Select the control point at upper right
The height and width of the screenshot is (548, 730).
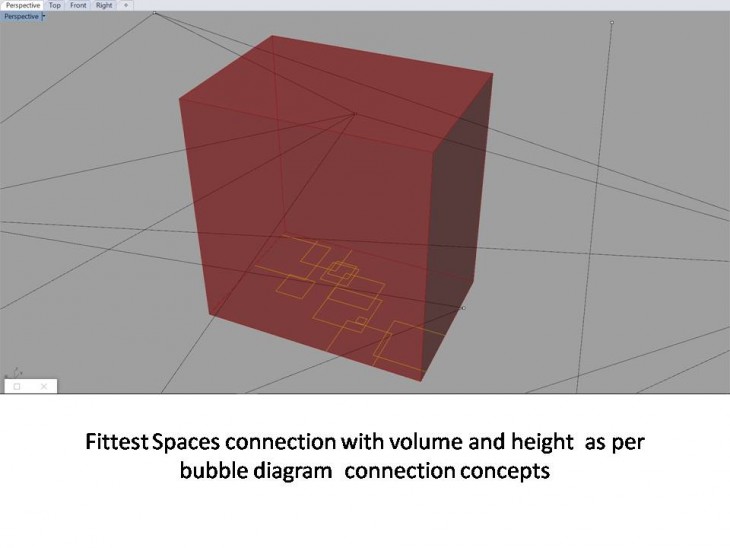tap(612, 22)
